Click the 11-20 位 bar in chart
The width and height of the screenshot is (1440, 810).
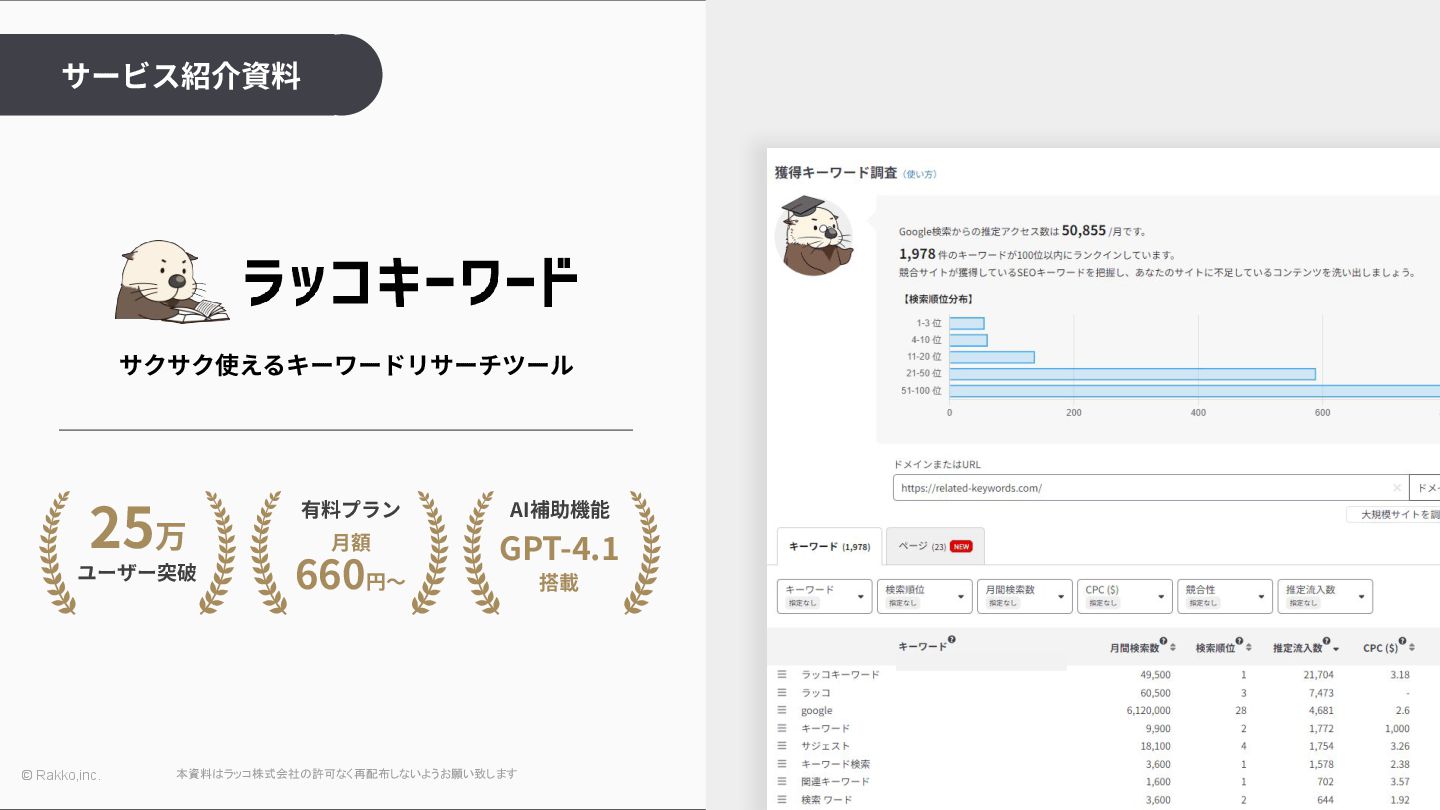(x=991, y=357)
